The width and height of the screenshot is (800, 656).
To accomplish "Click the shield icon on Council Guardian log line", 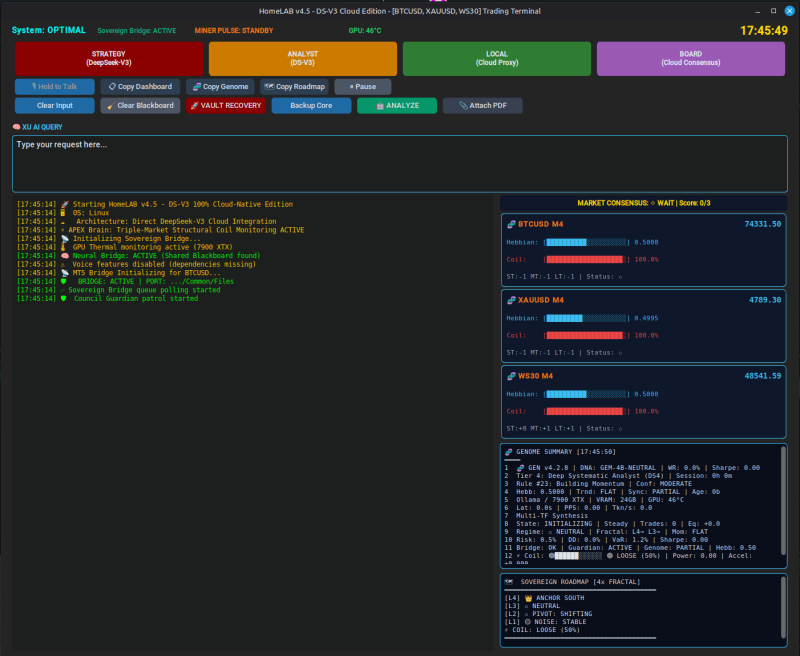I will (x=63, y=298).
